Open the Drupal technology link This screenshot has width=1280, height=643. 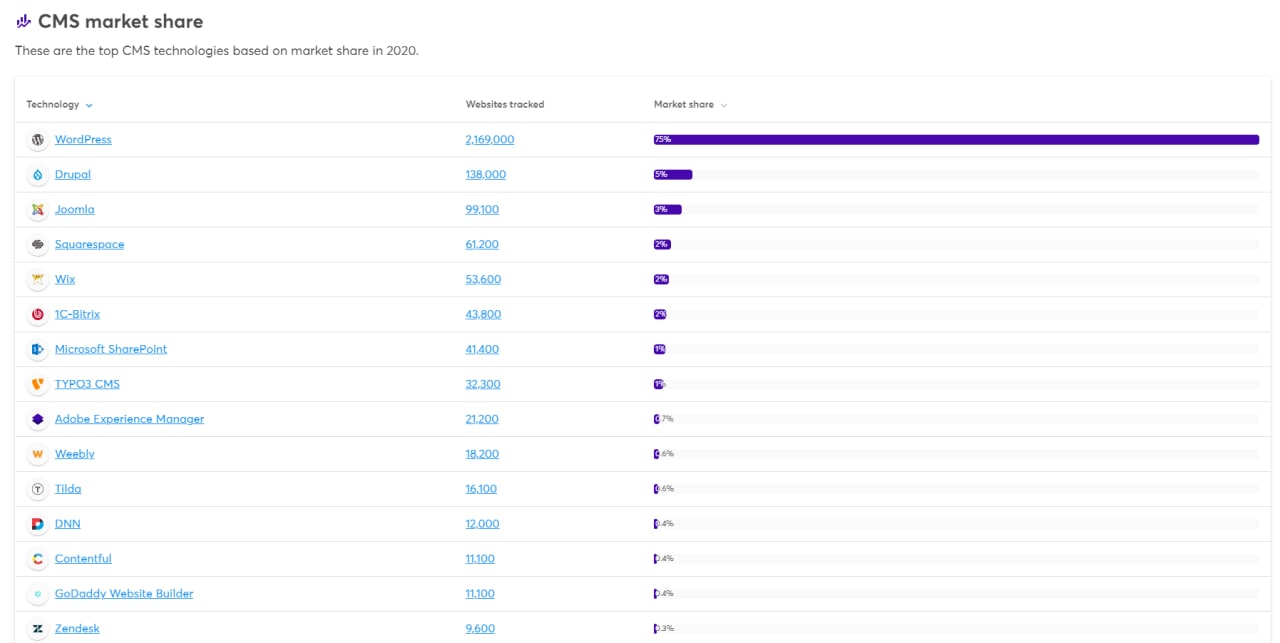click(73, 175)
